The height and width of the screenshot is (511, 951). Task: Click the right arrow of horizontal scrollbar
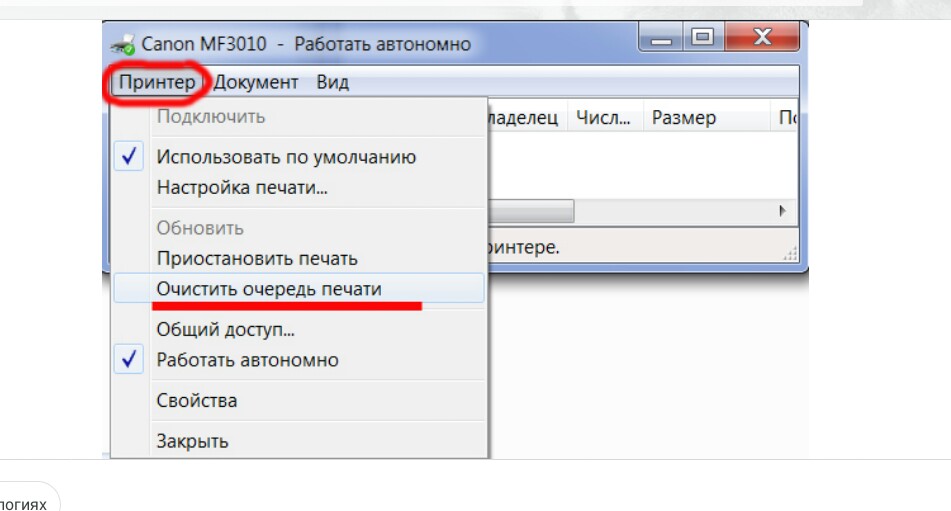coord(783,212)
